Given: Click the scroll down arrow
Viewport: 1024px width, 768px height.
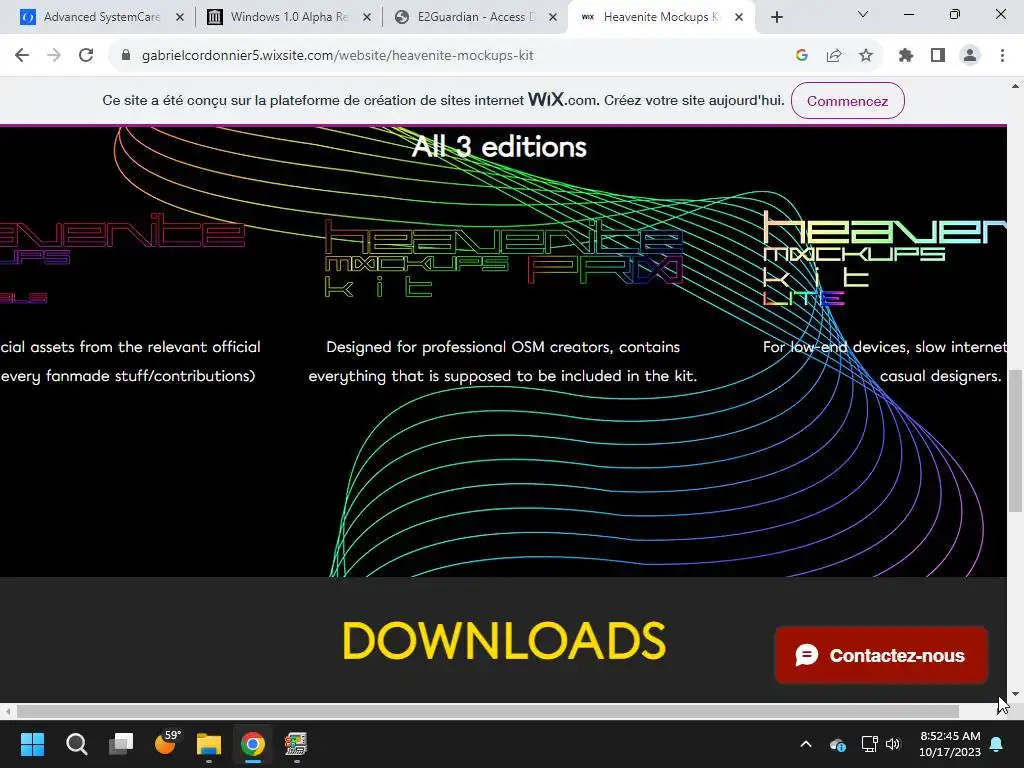Looking at the screenshot, I should pyautogui.click(x=1016, y=694).
